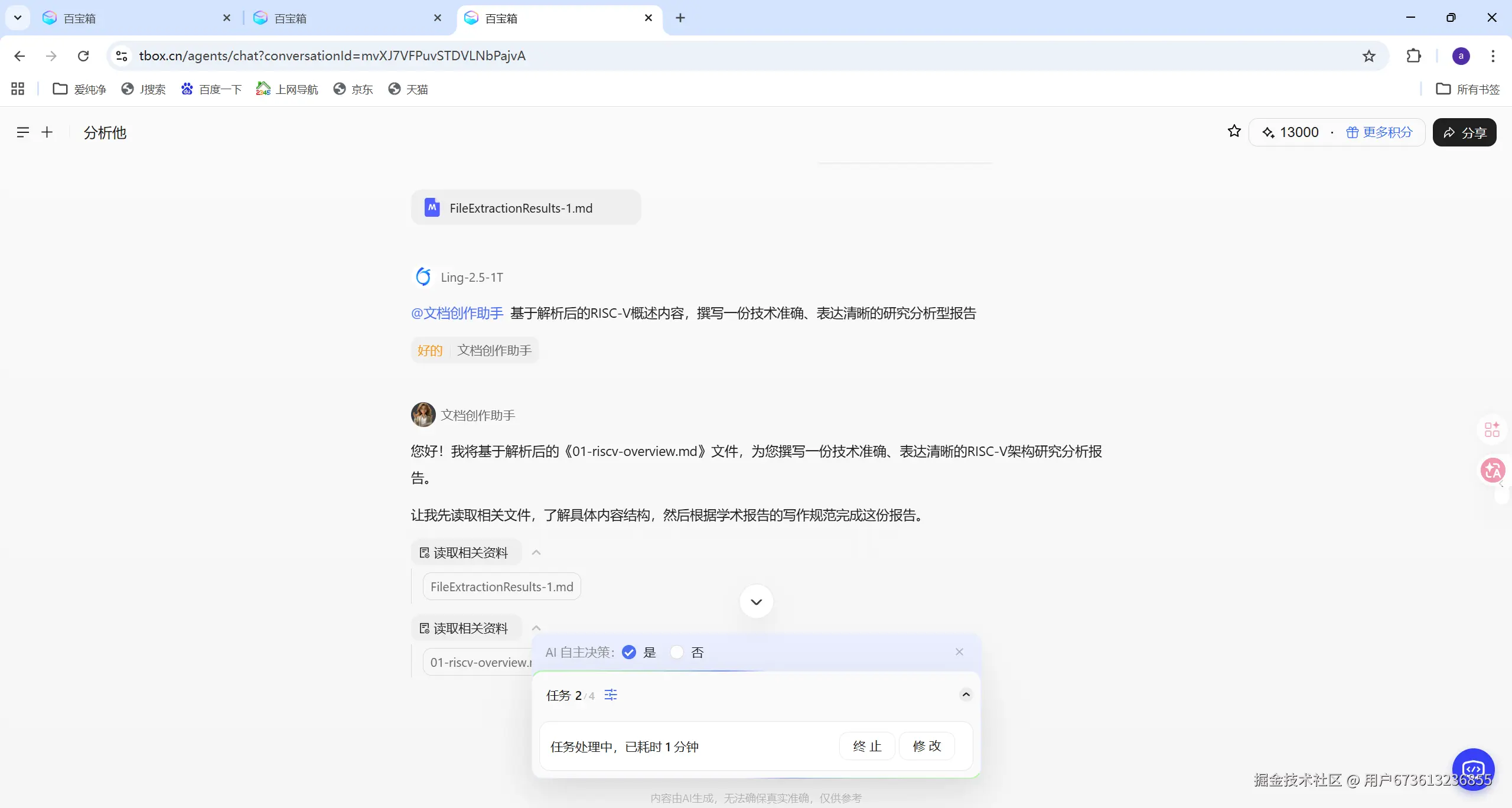1512x808 pixels.
Task: Close the AI 自主决策 bar
Action: pos(959,651)
